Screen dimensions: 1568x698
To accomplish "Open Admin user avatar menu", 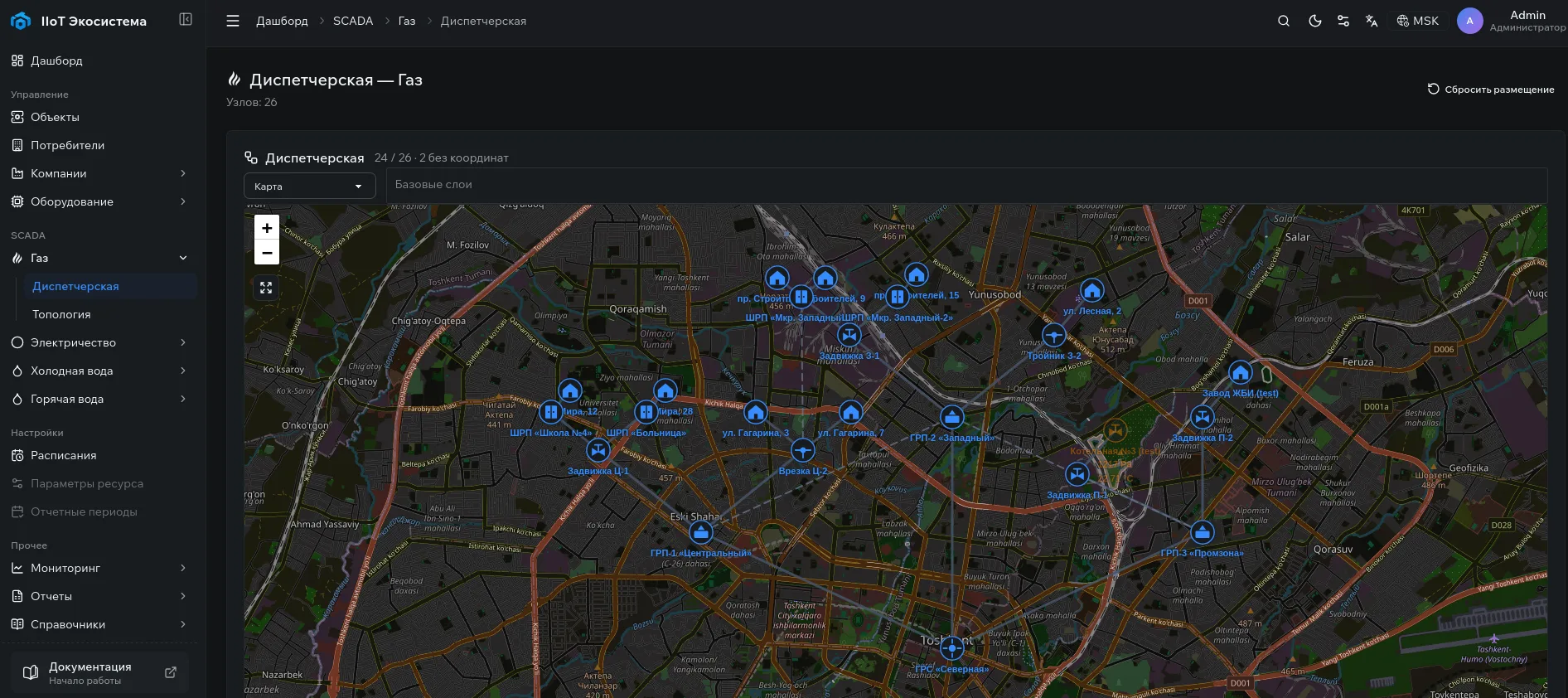I will (1469, 21).
